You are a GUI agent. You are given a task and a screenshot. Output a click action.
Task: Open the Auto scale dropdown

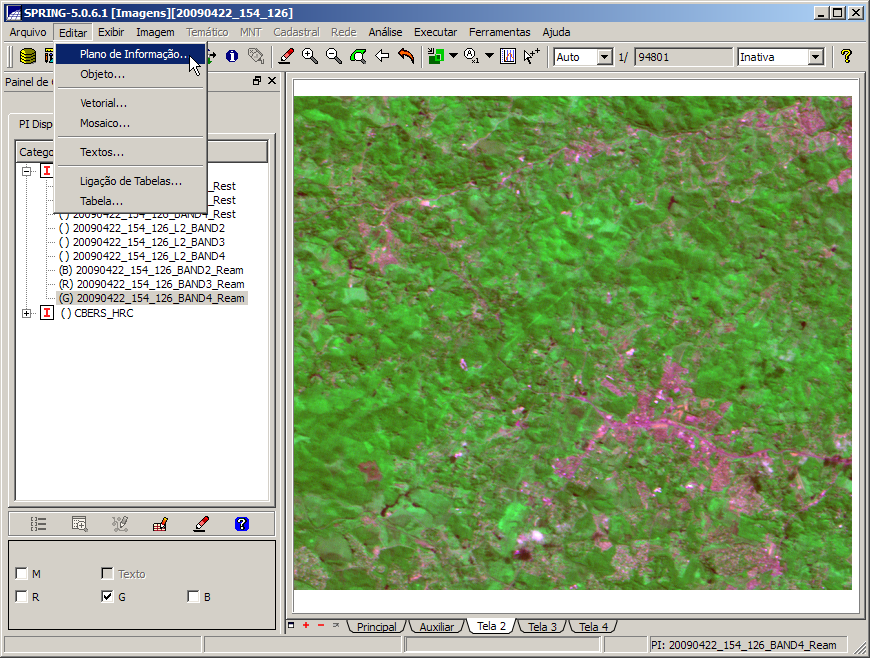(604, 57)
